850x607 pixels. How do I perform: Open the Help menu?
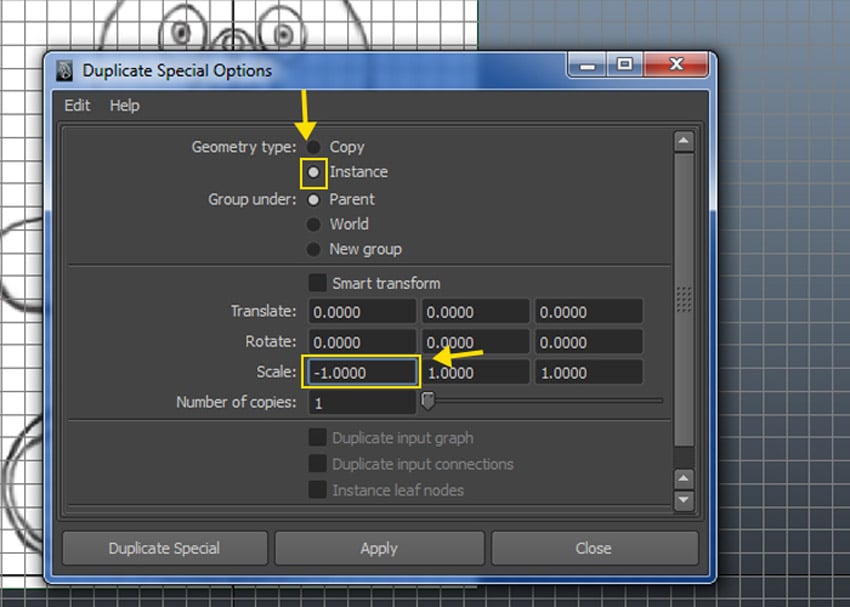[x=125, y=105]
